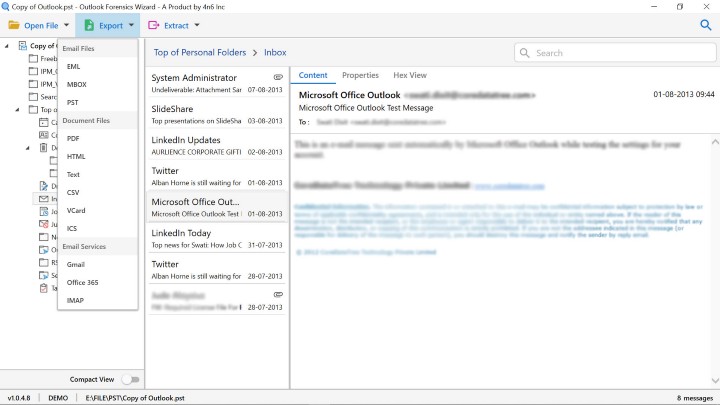Choose CSV from the Export menu

point(98,192)
